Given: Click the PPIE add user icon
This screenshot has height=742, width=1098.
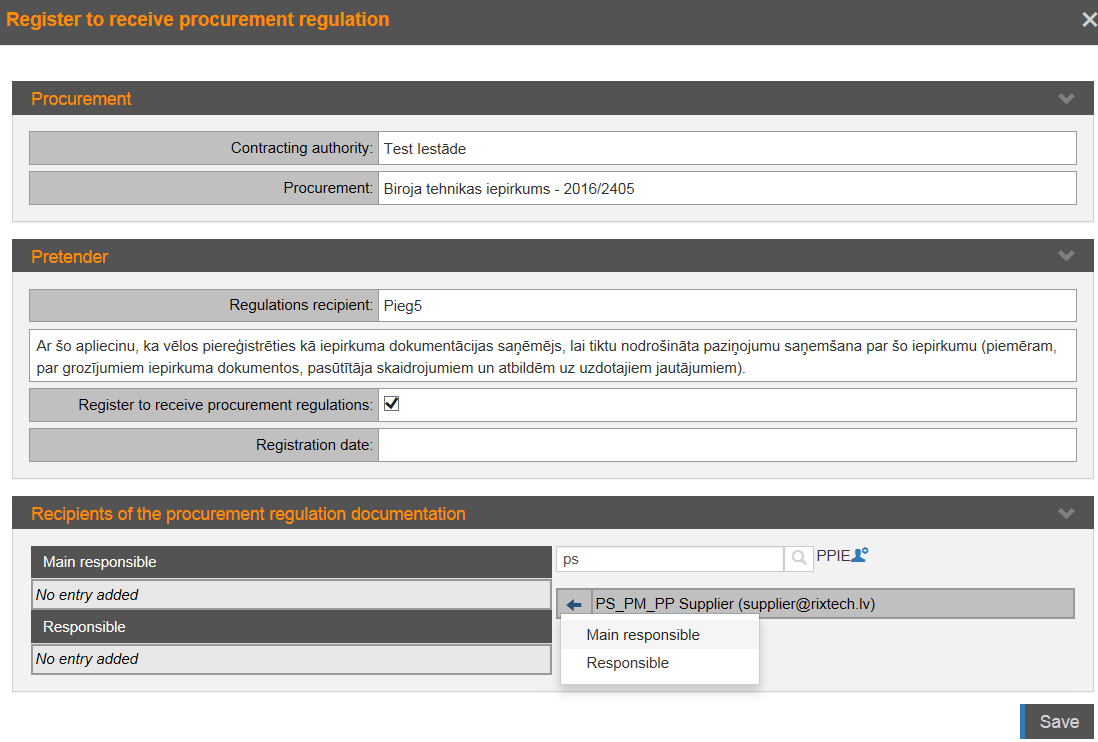Looking at the screenshot, I should pos(859,555).
